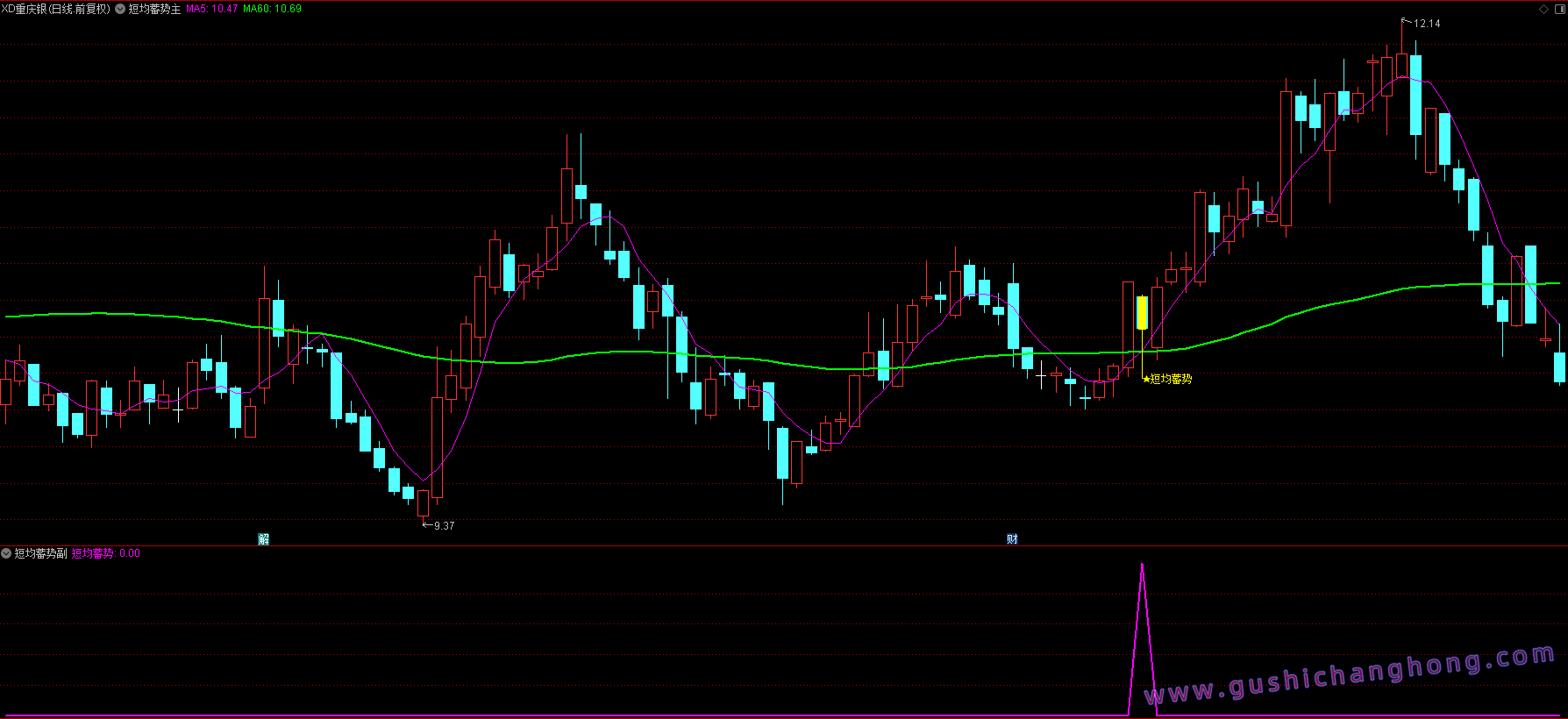Click the yellow star 短均蓄势 signal marker
Screen dimensions: 1568x719
tap(1167, 379)
